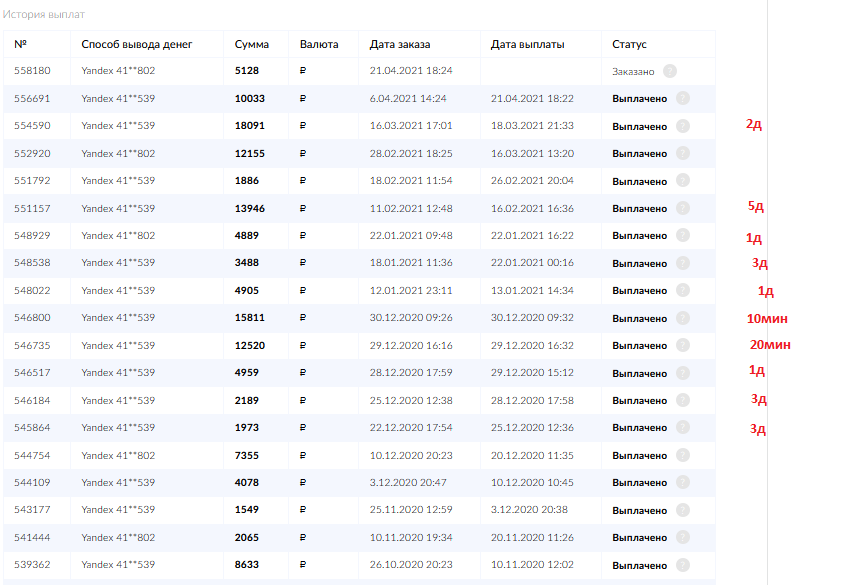
Task: Click Yandex 41**802 in row 558180
Action: coord(118,70)
